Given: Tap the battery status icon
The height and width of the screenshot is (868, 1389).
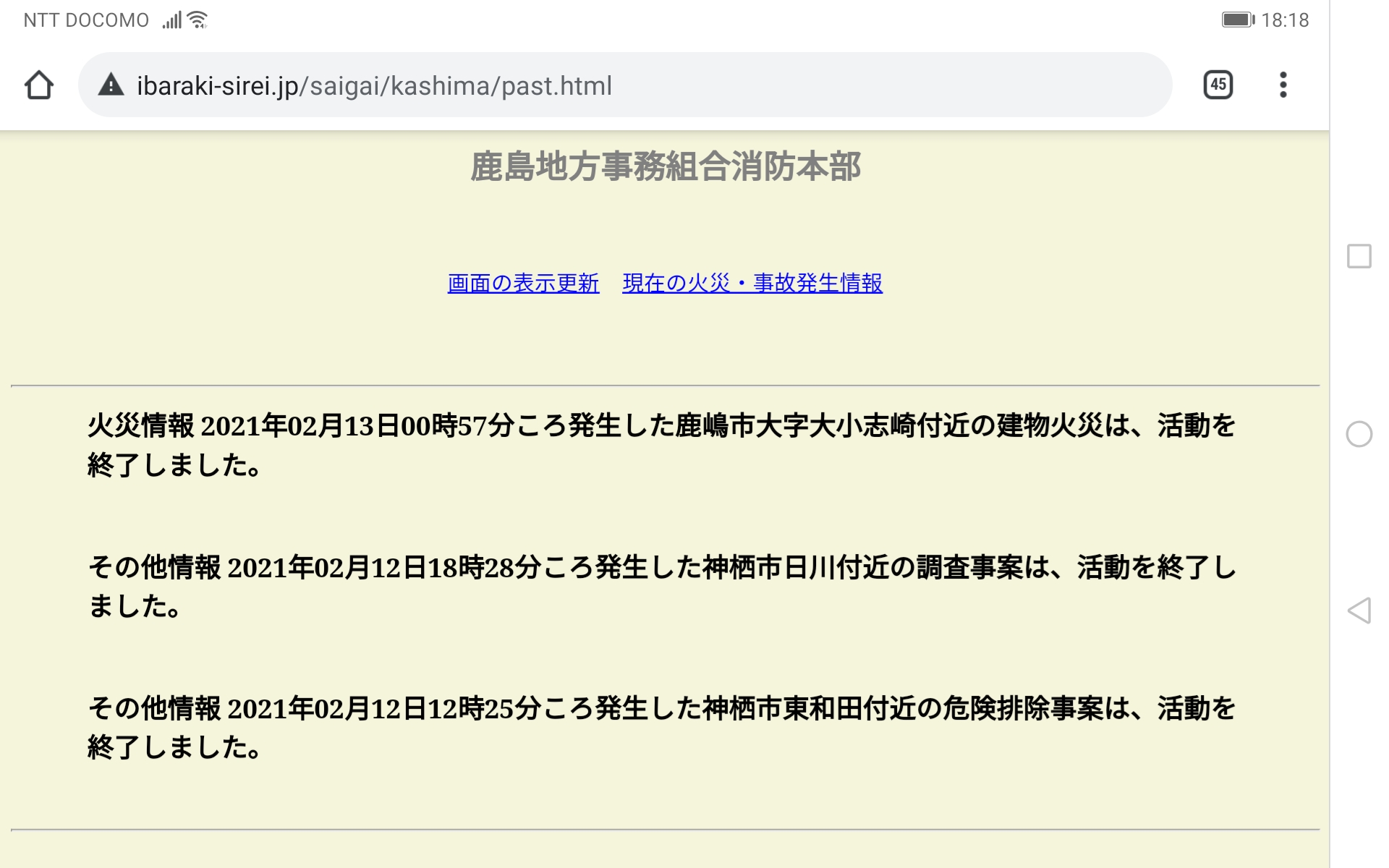Looking at the screenshot, I should 1238,20.
